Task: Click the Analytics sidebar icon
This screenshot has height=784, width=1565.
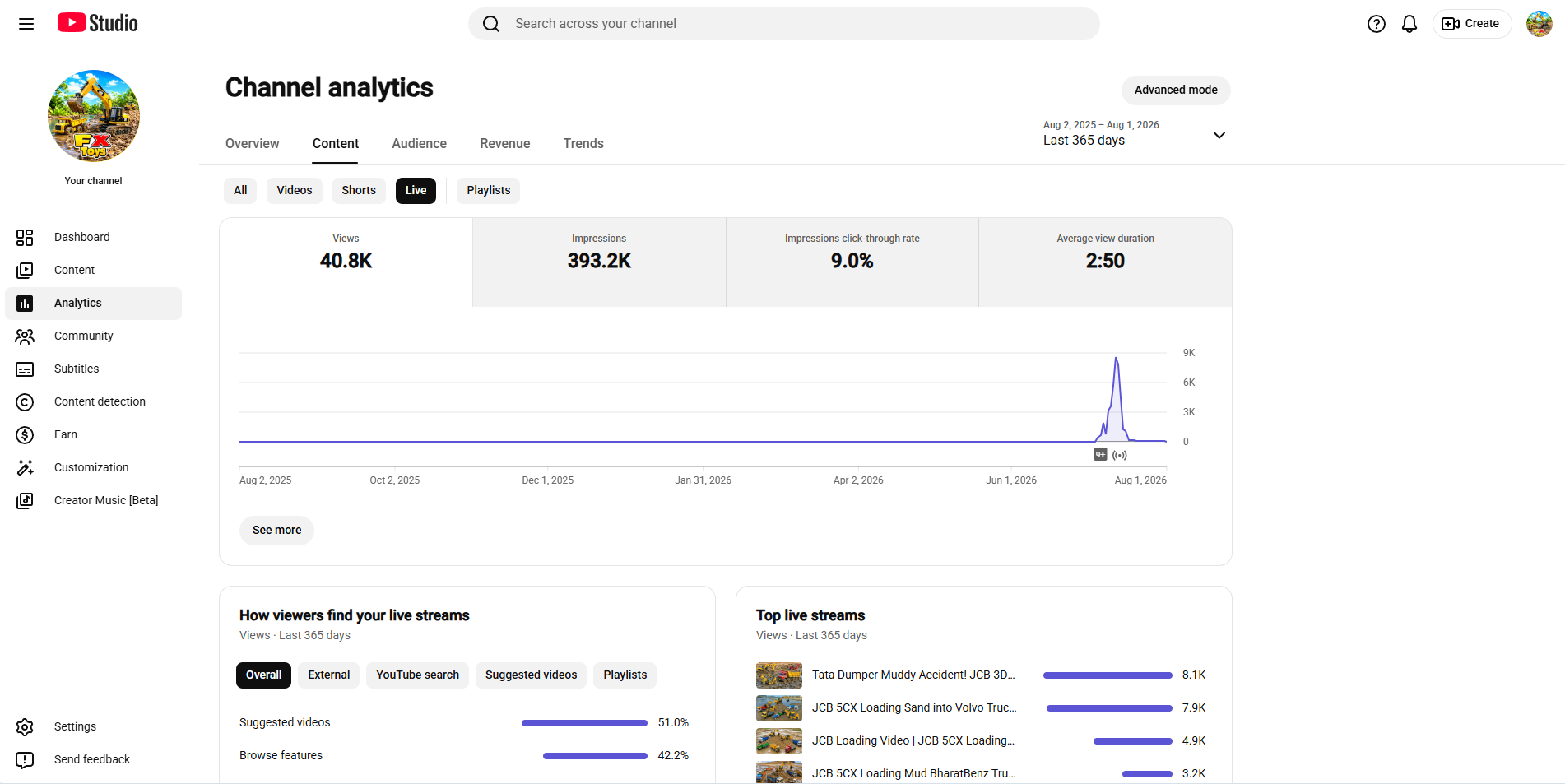Action: [25, 304]
